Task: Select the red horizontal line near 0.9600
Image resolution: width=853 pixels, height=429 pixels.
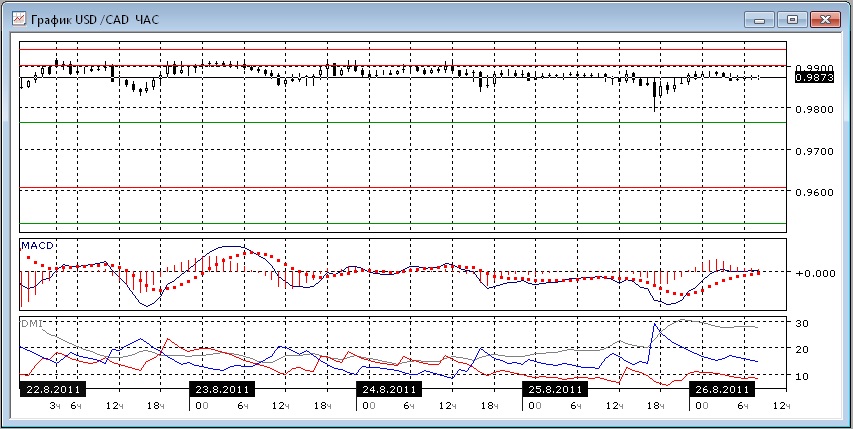Action: (403, 188)
